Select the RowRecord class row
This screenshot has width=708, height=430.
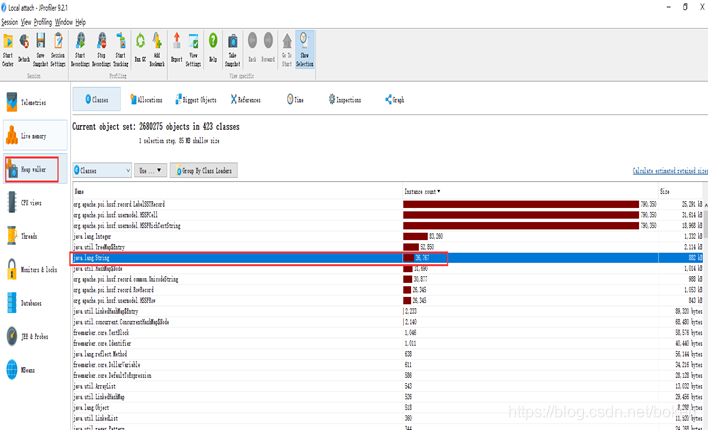point(387,290)
